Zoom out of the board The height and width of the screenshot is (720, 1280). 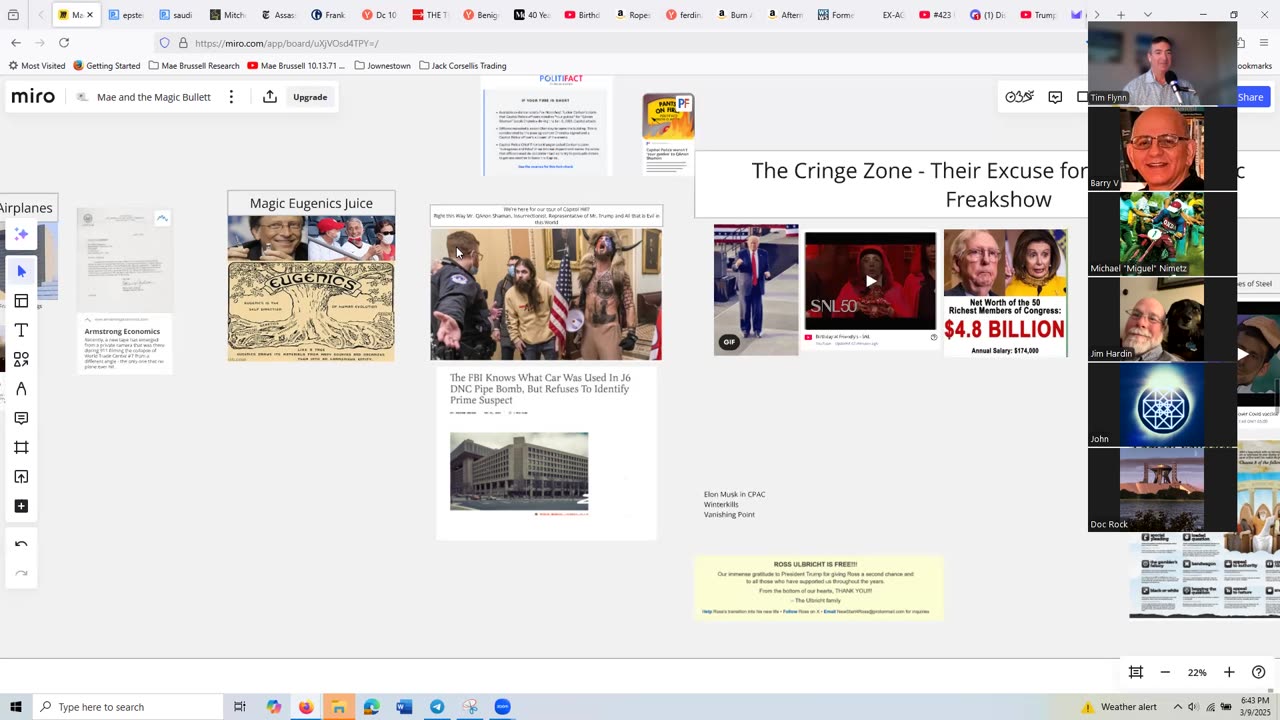pos(1165,672)
